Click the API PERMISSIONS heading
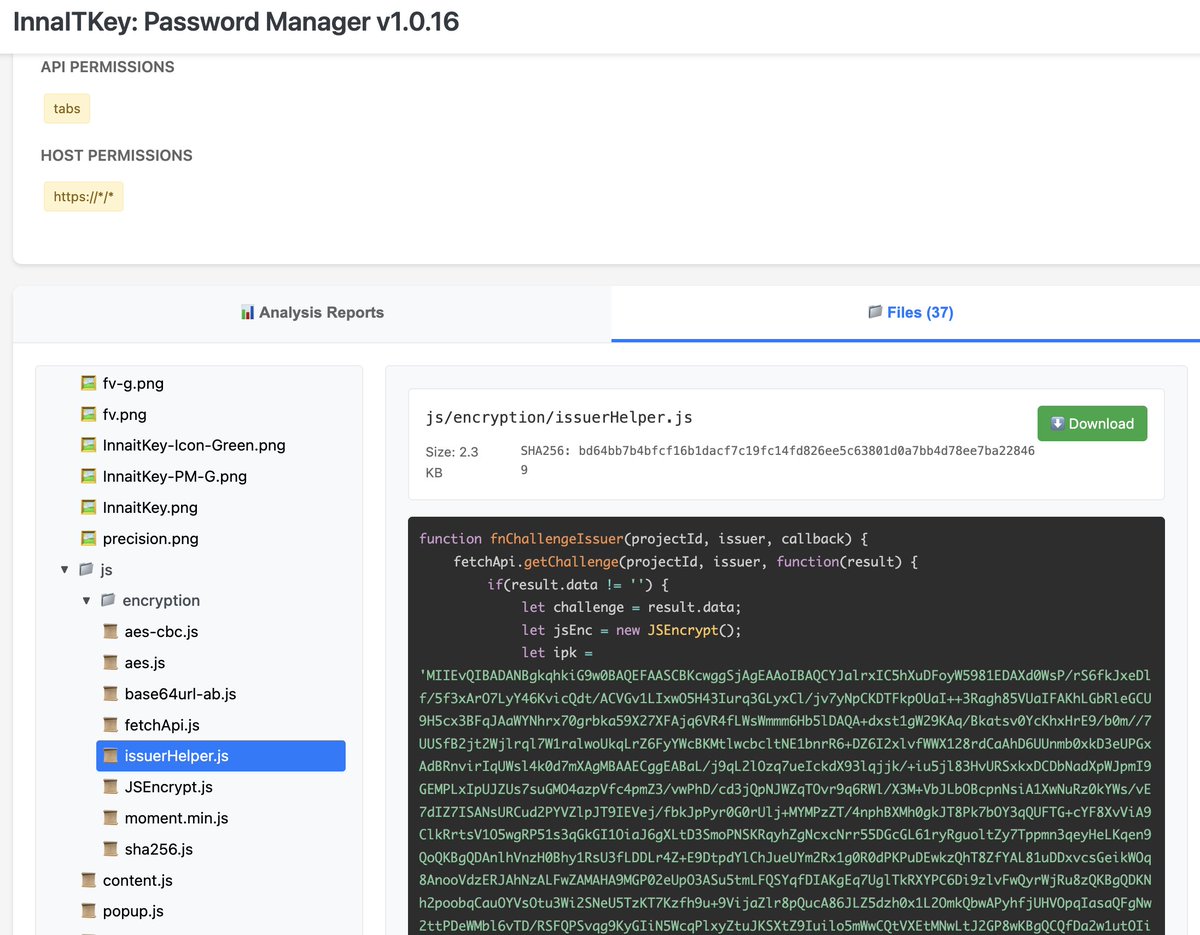Viewport: 1200px width, 935px height. tap(107, 67)
